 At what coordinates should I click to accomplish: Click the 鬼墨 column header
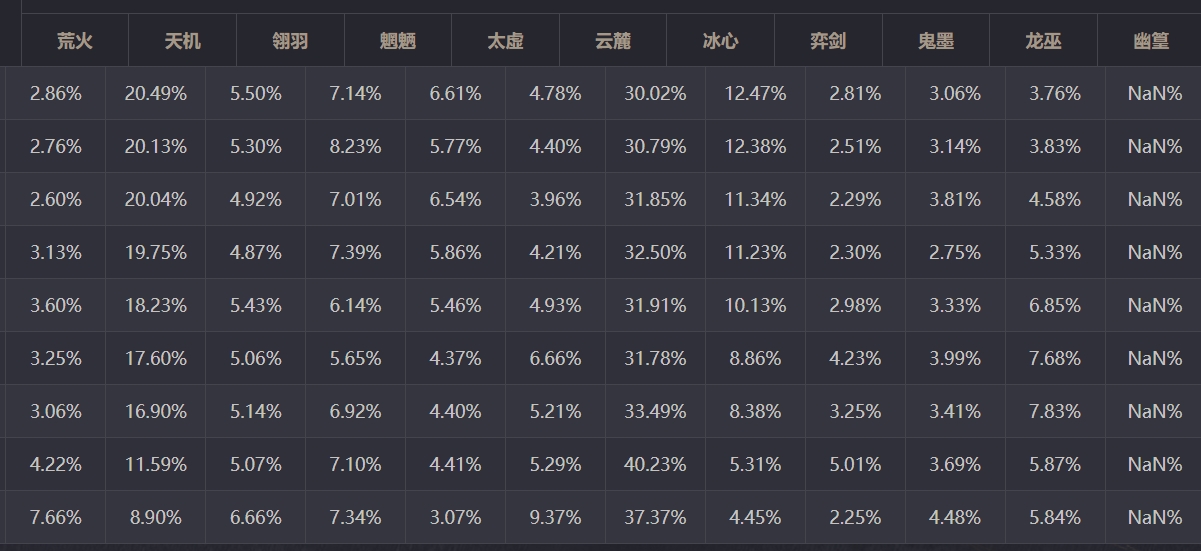point(936,41)
